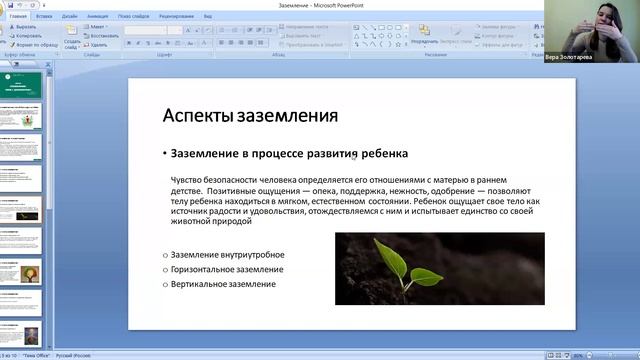Image resolution: width=640 pixels, height=360 pixels.
Task: Click the increase font size icon
Action: 188,31
